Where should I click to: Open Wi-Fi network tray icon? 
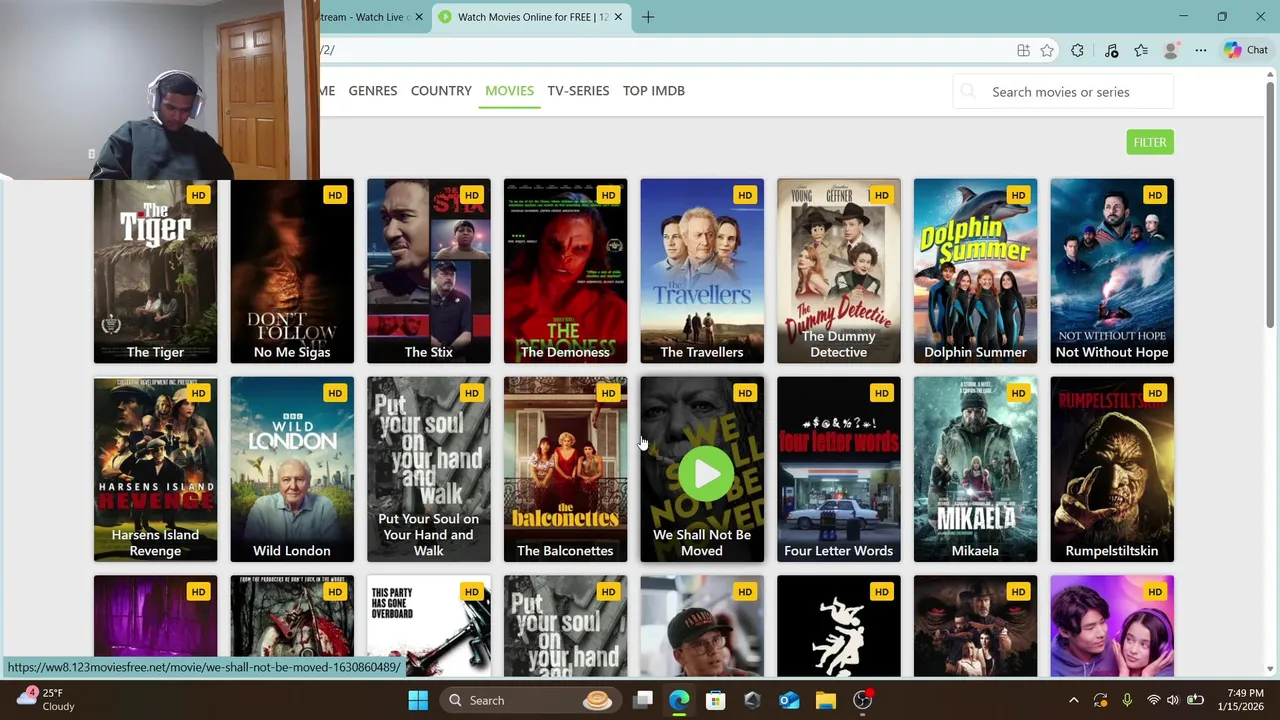click(1153, 700)
